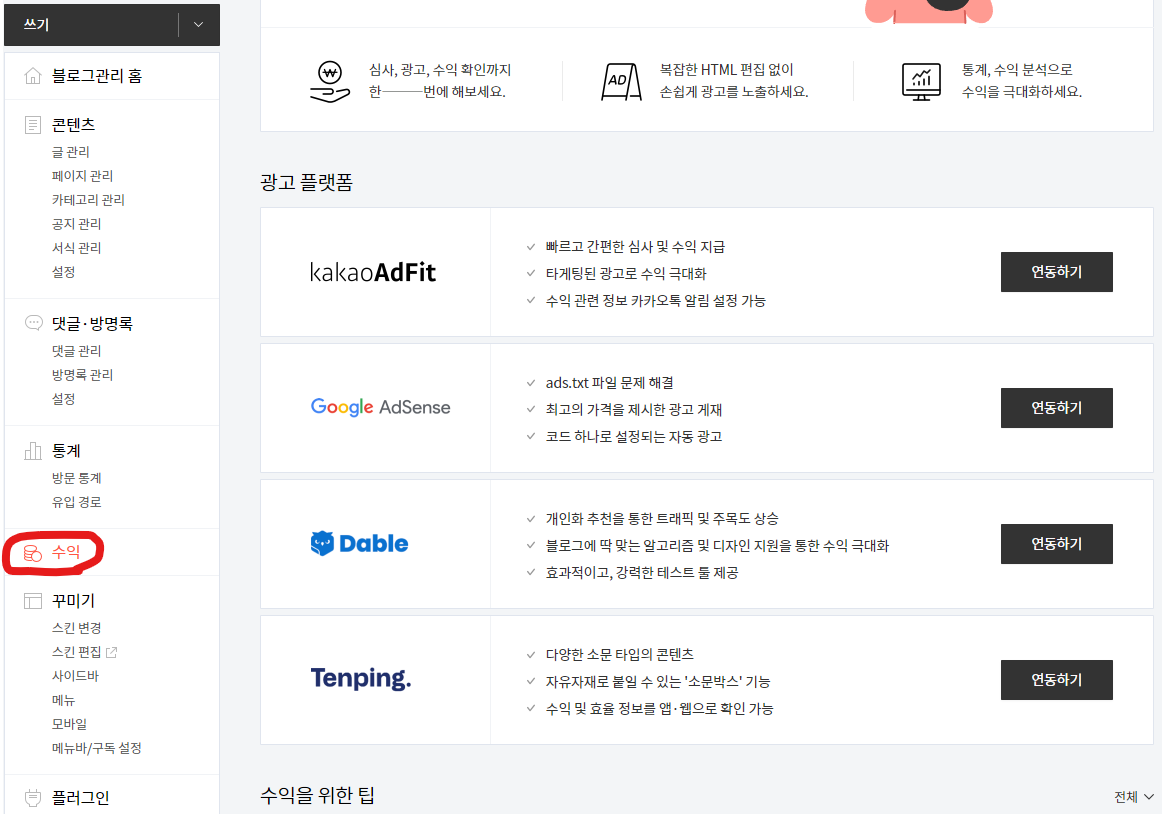Click the 꾸미기 section heading
This screenshot has height=814, width=1162.
pyautogui.click(x=73, y=600)
